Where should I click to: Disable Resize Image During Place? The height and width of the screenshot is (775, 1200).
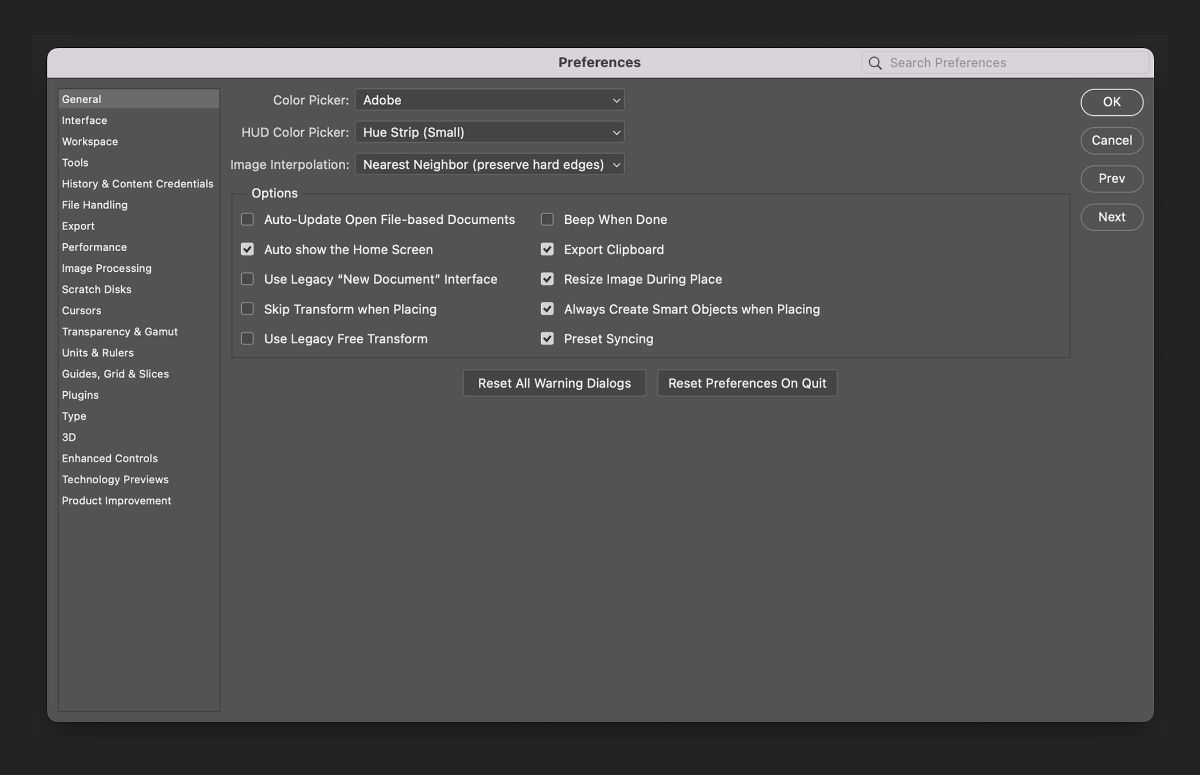click(547, 279)
